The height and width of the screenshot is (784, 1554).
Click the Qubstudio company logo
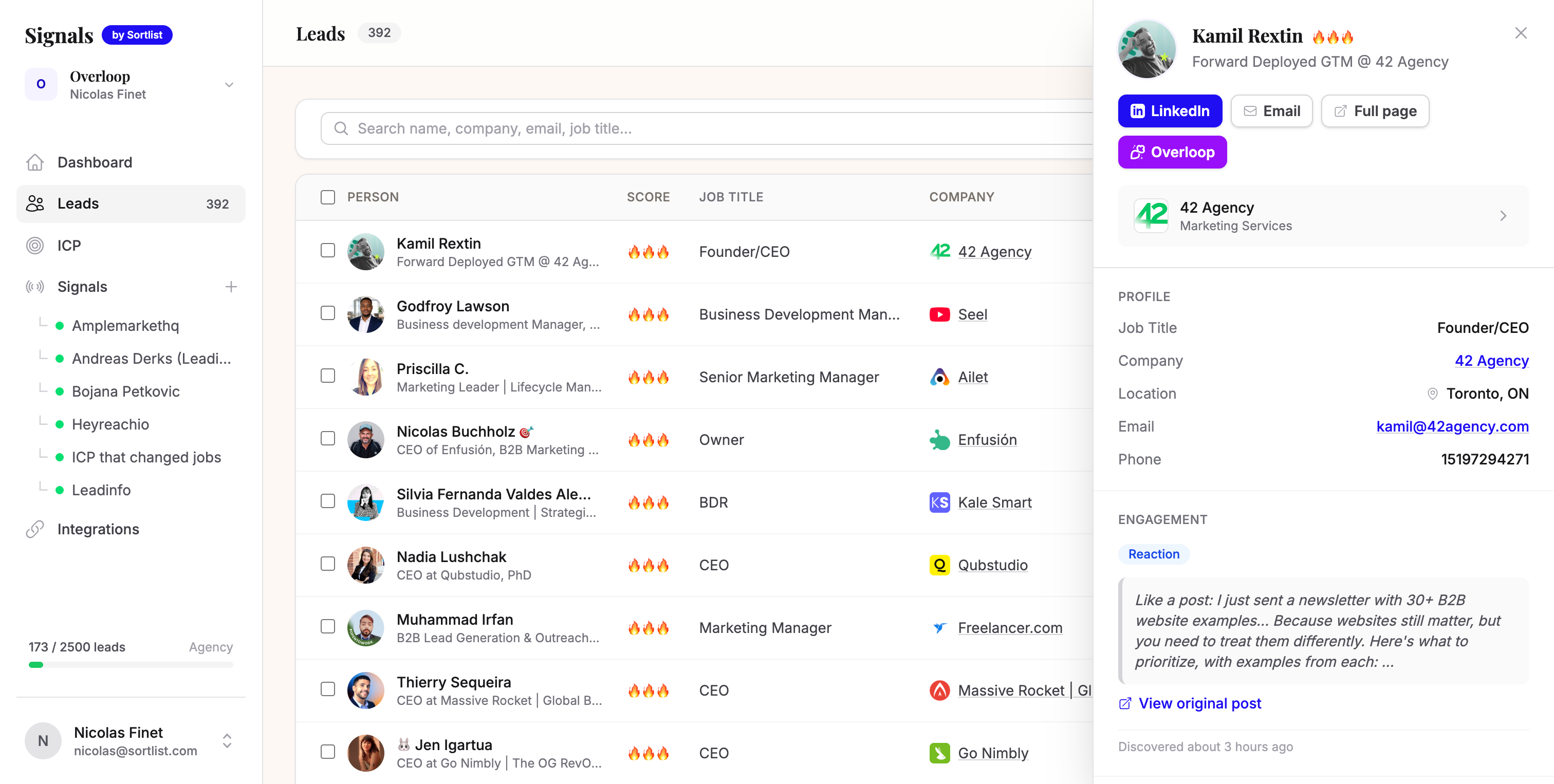click(x=940, y=565)
